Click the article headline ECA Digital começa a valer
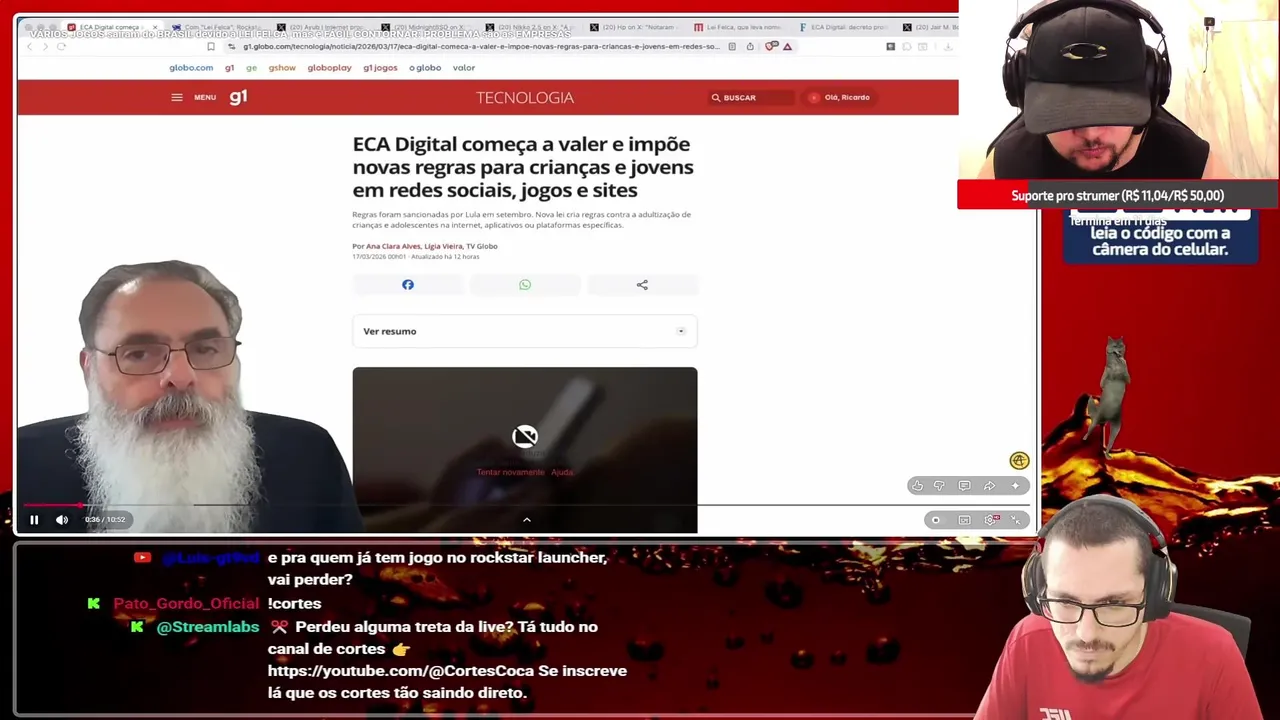The height and width of the screenshot is (720, 1280). 523,167
